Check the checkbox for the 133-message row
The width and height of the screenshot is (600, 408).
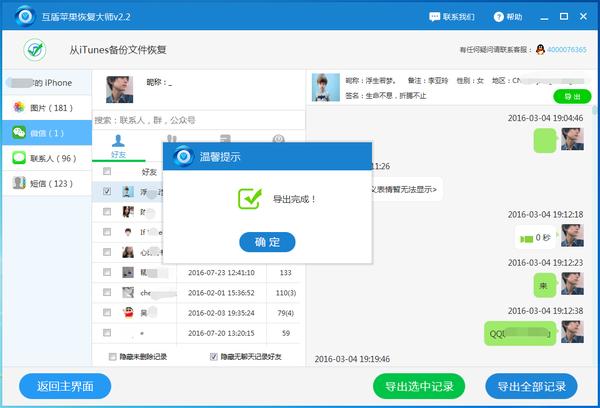coord(107,272)
